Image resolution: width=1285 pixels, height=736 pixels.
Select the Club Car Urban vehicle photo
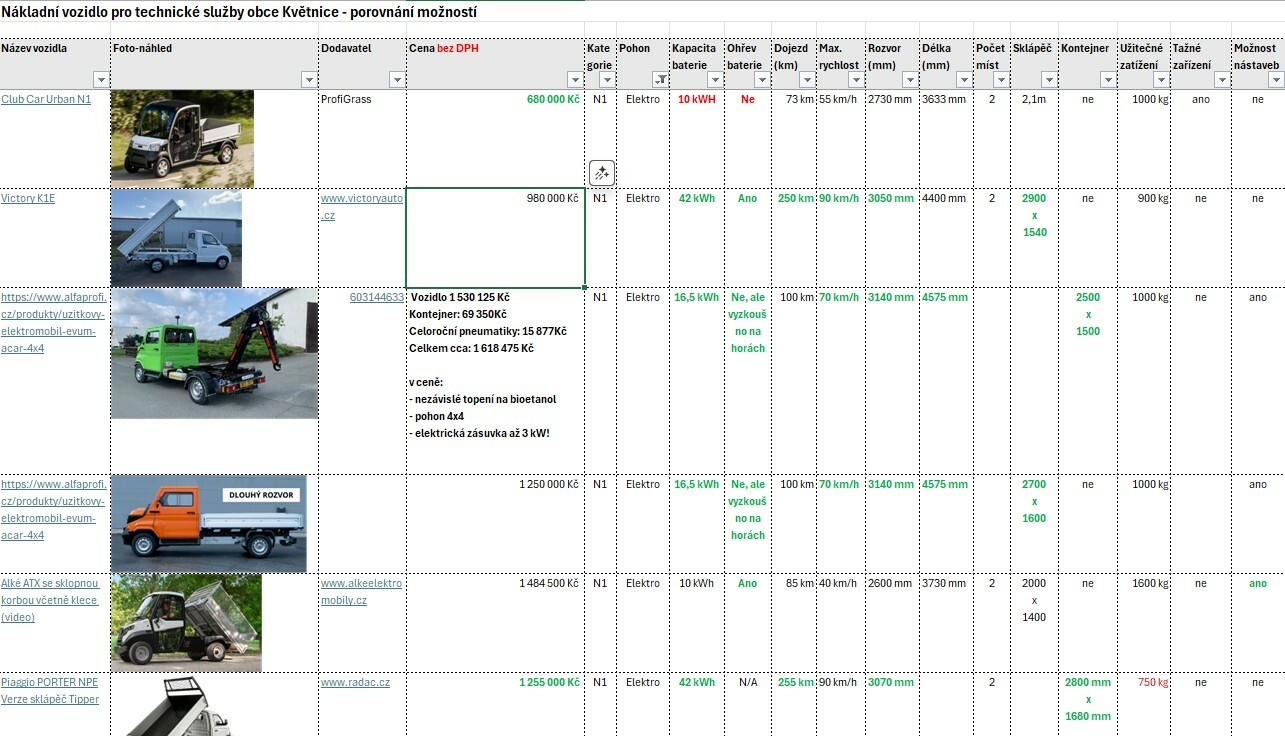pyautogui.click(x=182, y=138)
